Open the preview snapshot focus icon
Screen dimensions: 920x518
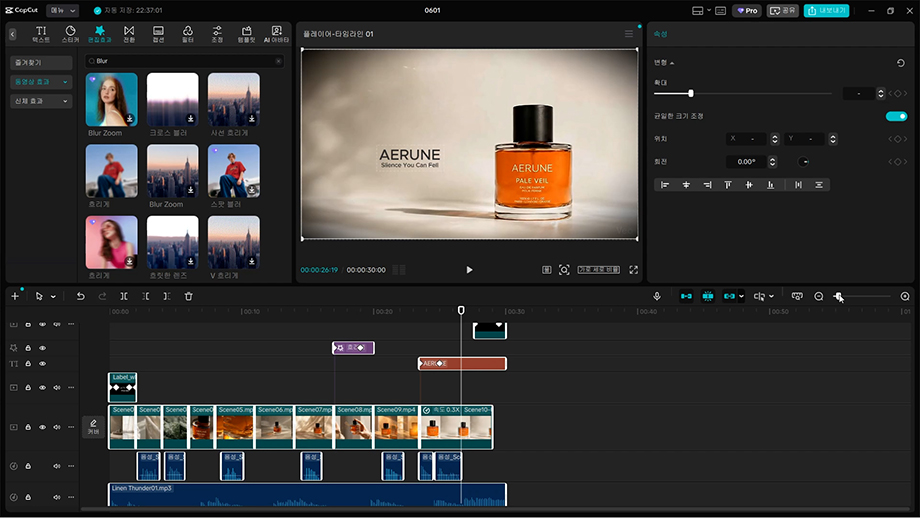[x=564, y=270]
